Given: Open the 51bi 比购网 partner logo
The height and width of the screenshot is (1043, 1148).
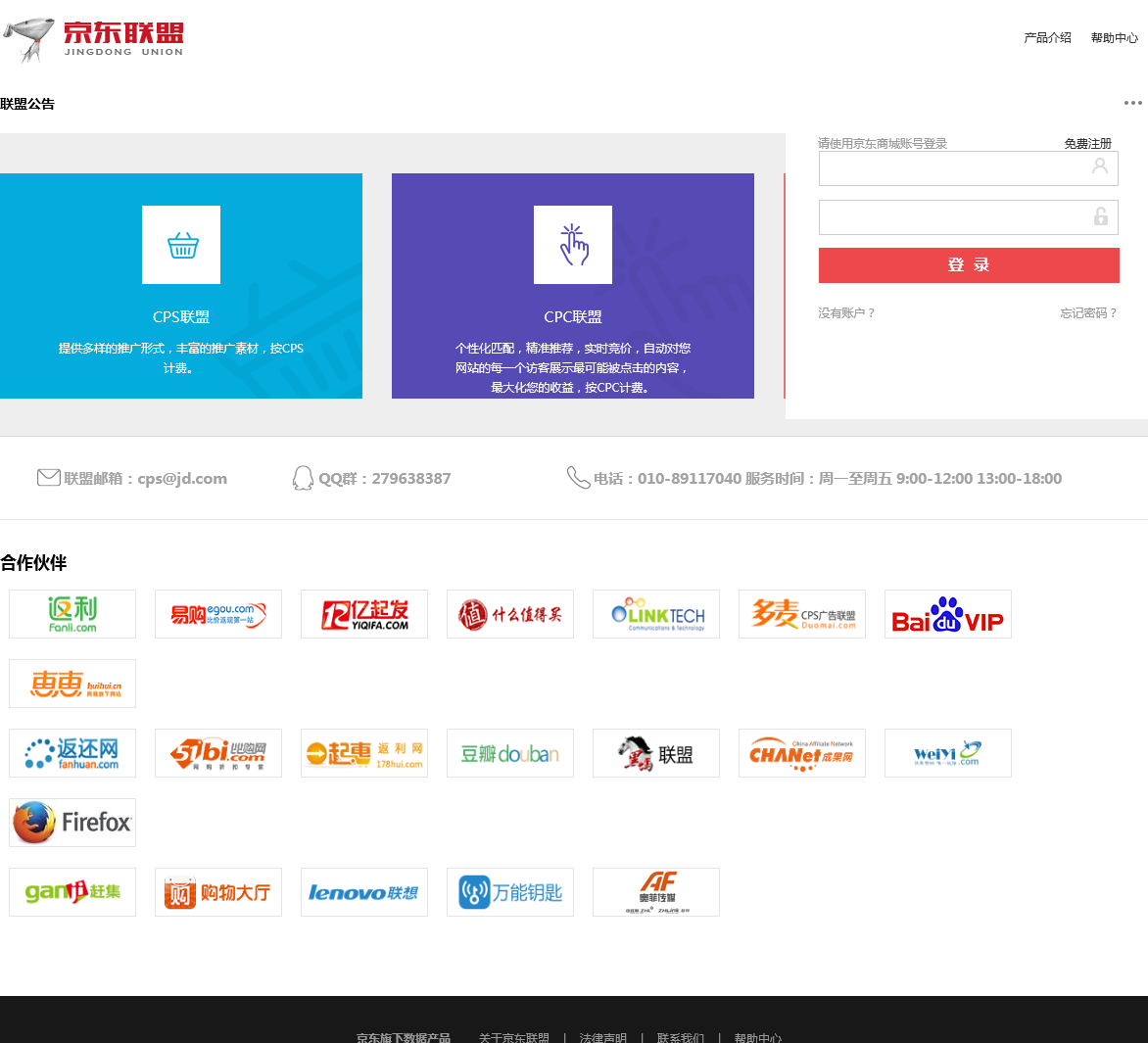Looking at the screenshot, I should [x=218, y=753].
